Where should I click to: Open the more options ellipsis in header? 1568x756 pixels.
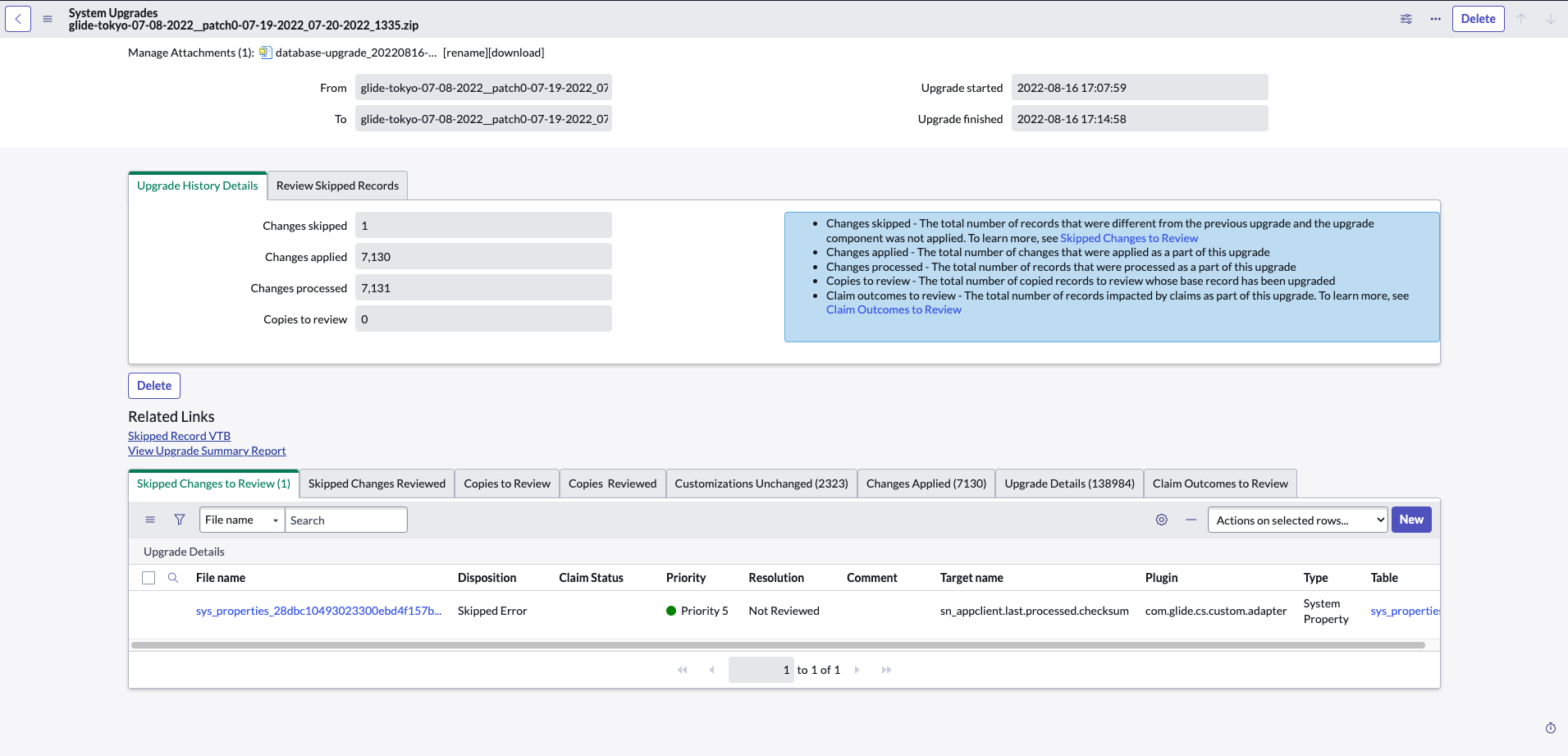point(1435,19)
